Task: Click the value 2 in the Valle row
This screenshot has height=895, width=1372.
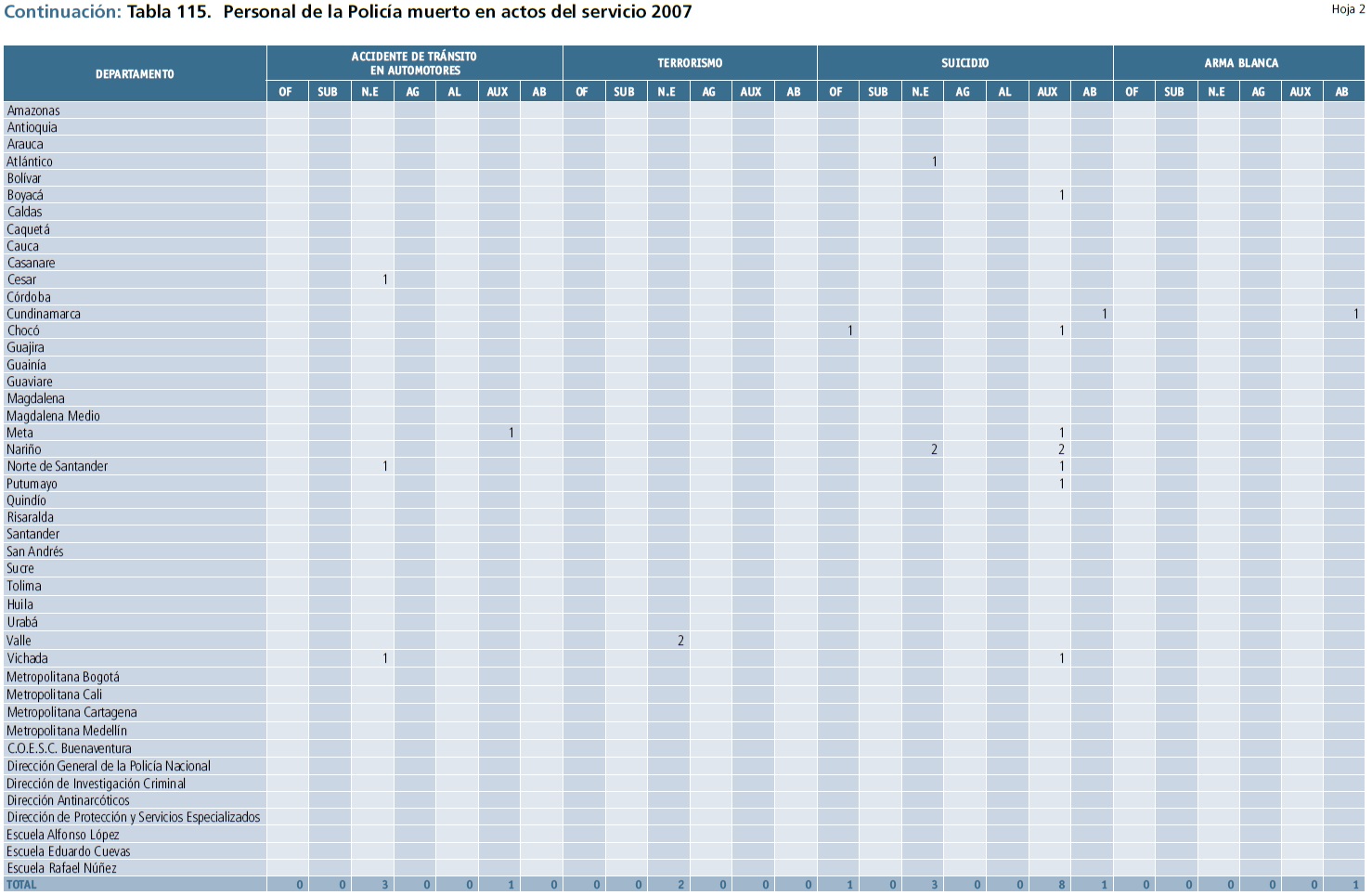Action: (x=680, y=641)
